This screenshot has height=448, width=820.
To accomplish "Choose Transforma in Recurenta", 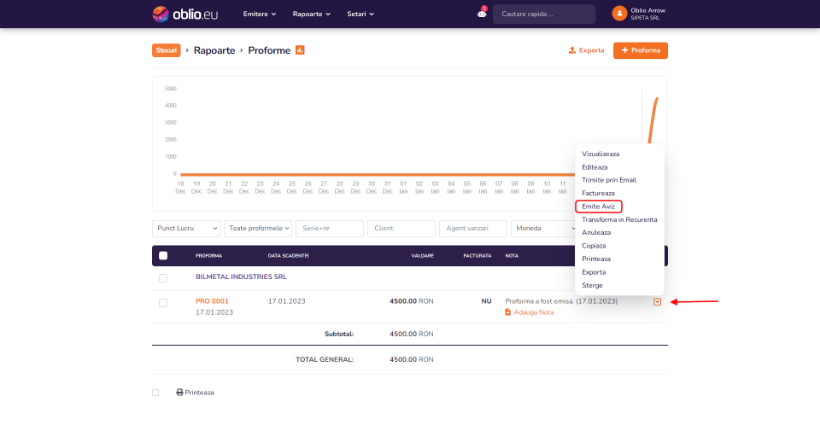I will (x=619, y=220).
